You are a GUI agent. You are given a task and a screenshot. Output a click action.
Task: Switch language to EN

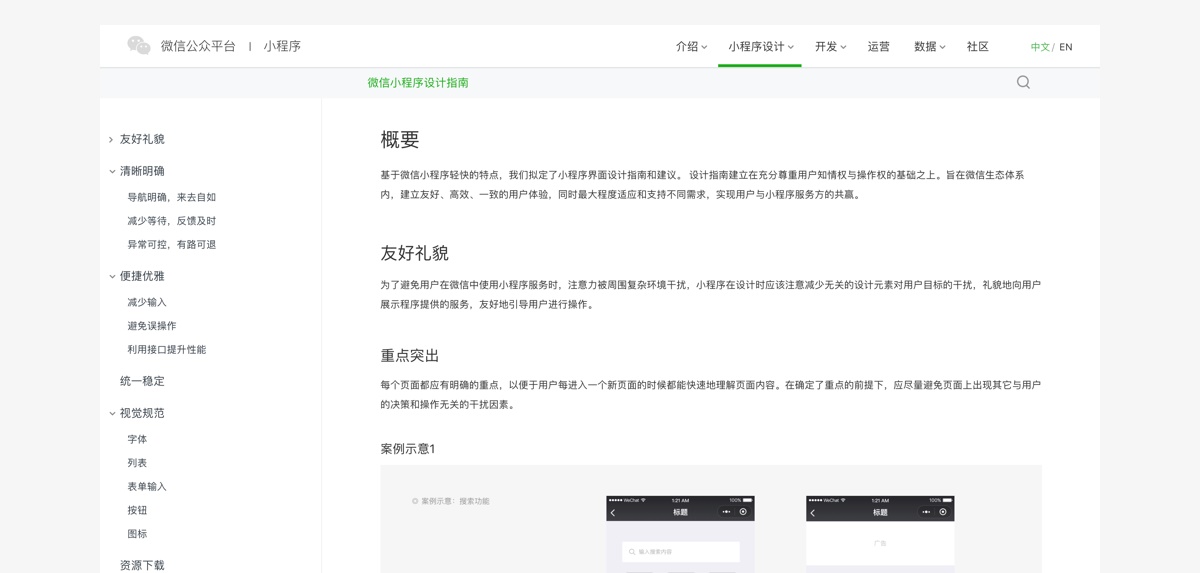(1066, 47)
